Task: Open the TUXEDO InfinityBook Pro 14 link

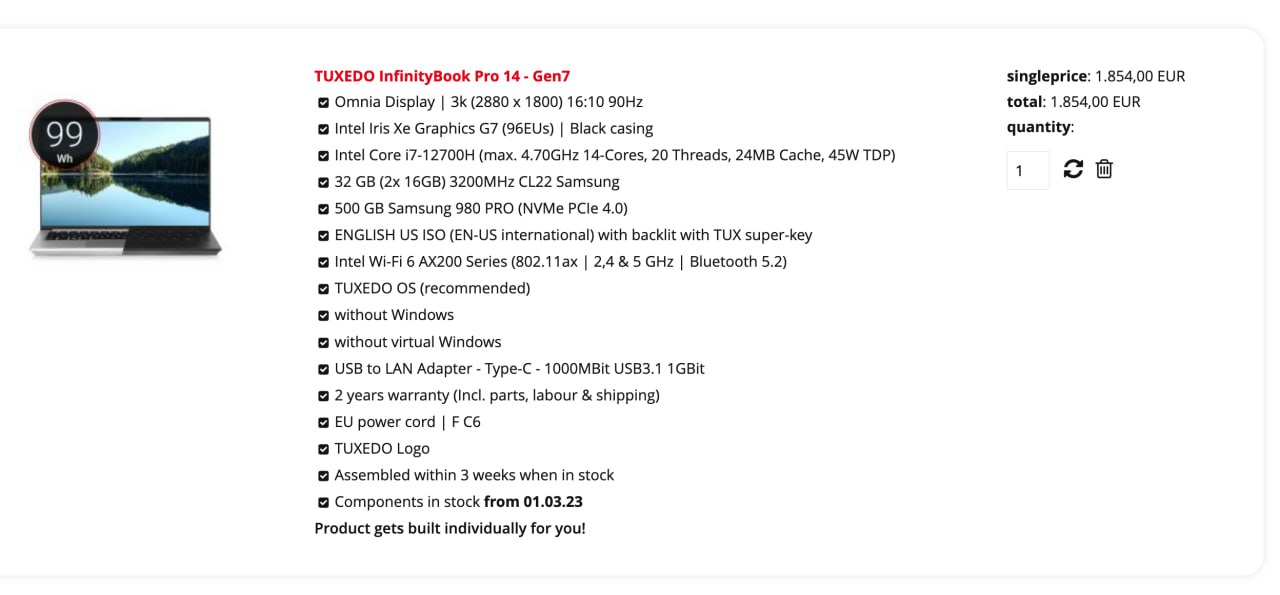Action: [x=442, y=76]
